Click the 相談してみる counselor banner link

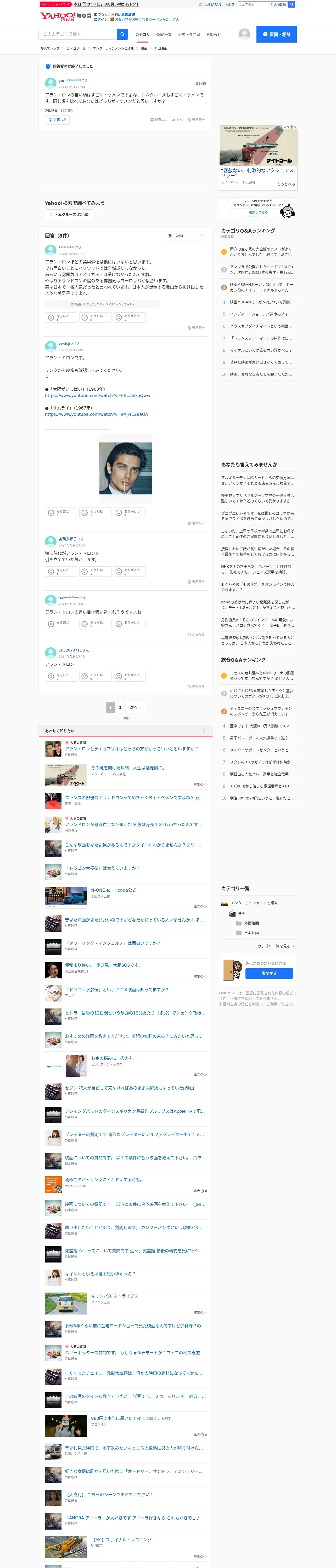(258, 212)
